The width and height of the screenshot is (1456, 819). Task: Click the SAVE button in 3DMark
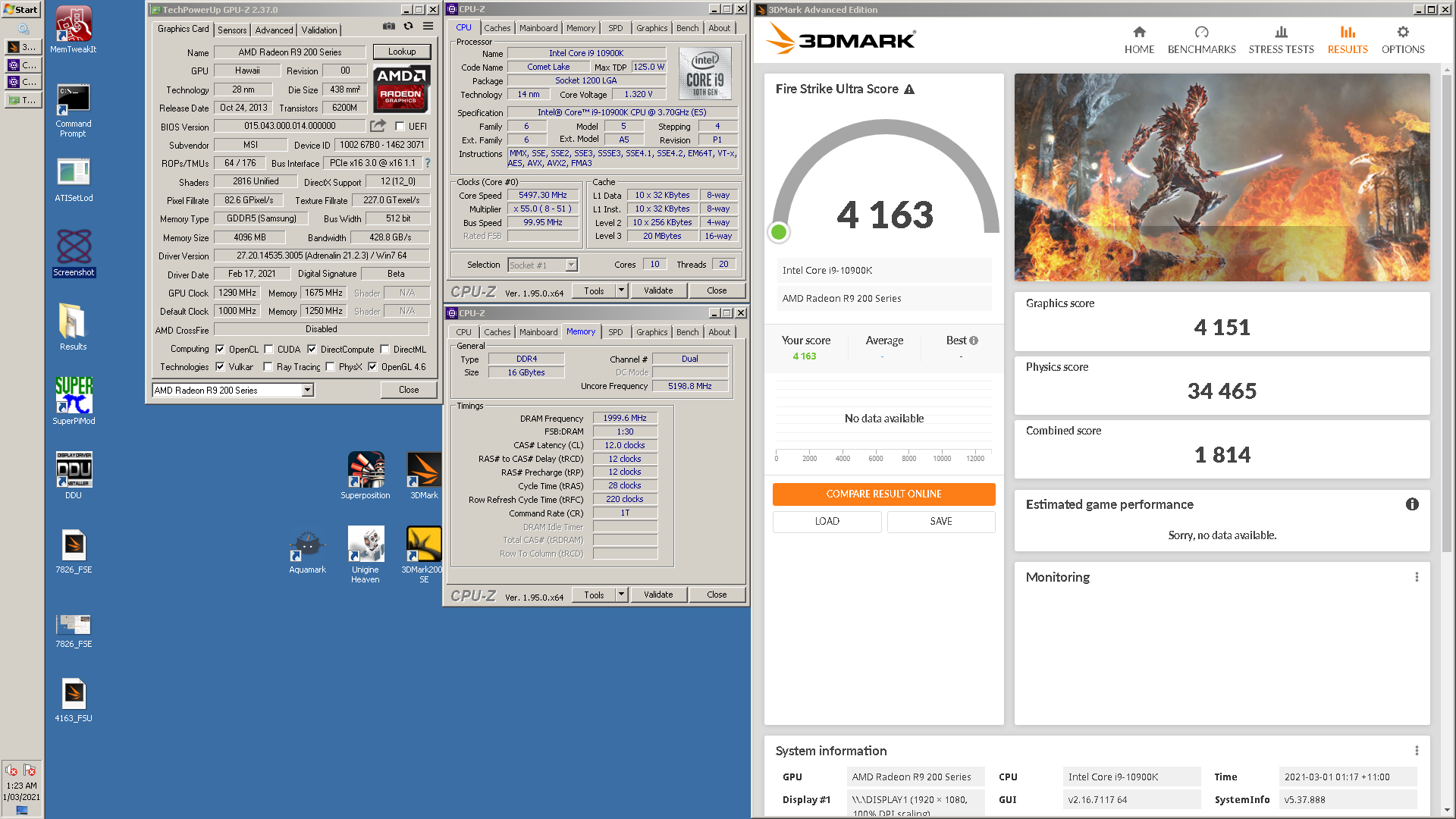pos(941,522)
